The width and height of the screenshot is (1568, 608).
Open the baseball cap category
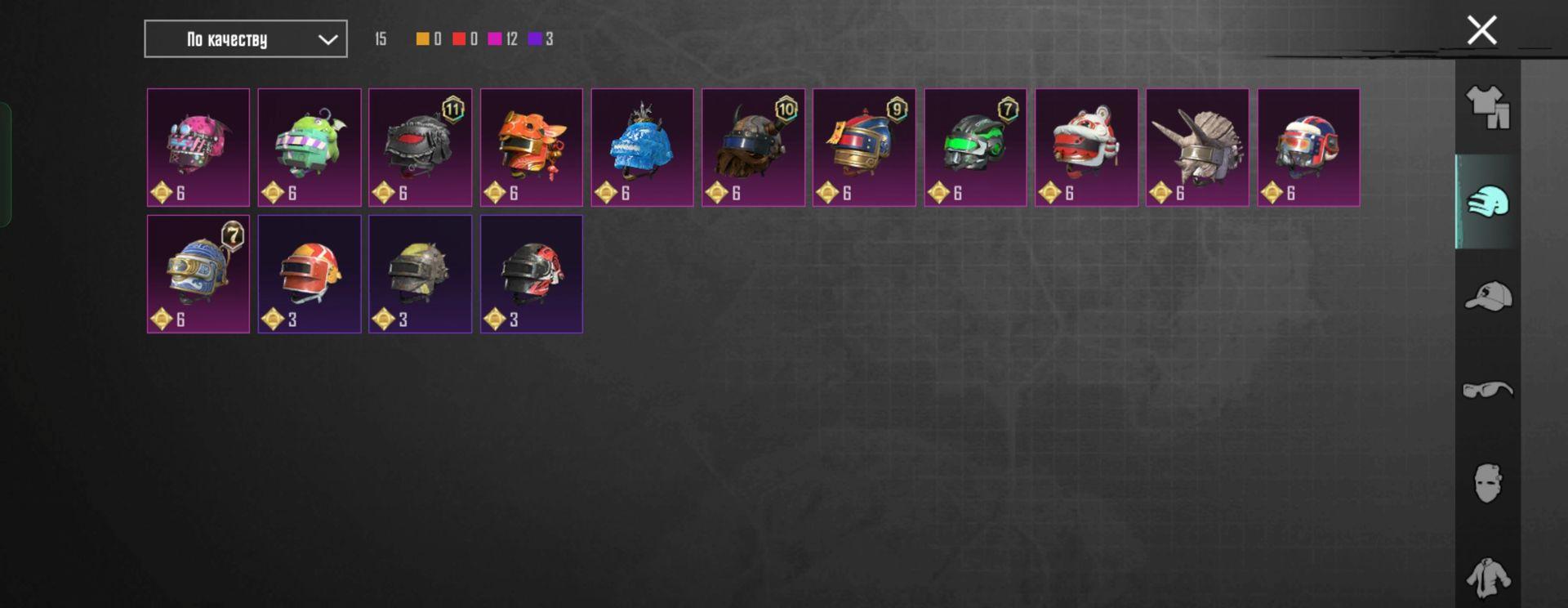tap(1488, 296)
